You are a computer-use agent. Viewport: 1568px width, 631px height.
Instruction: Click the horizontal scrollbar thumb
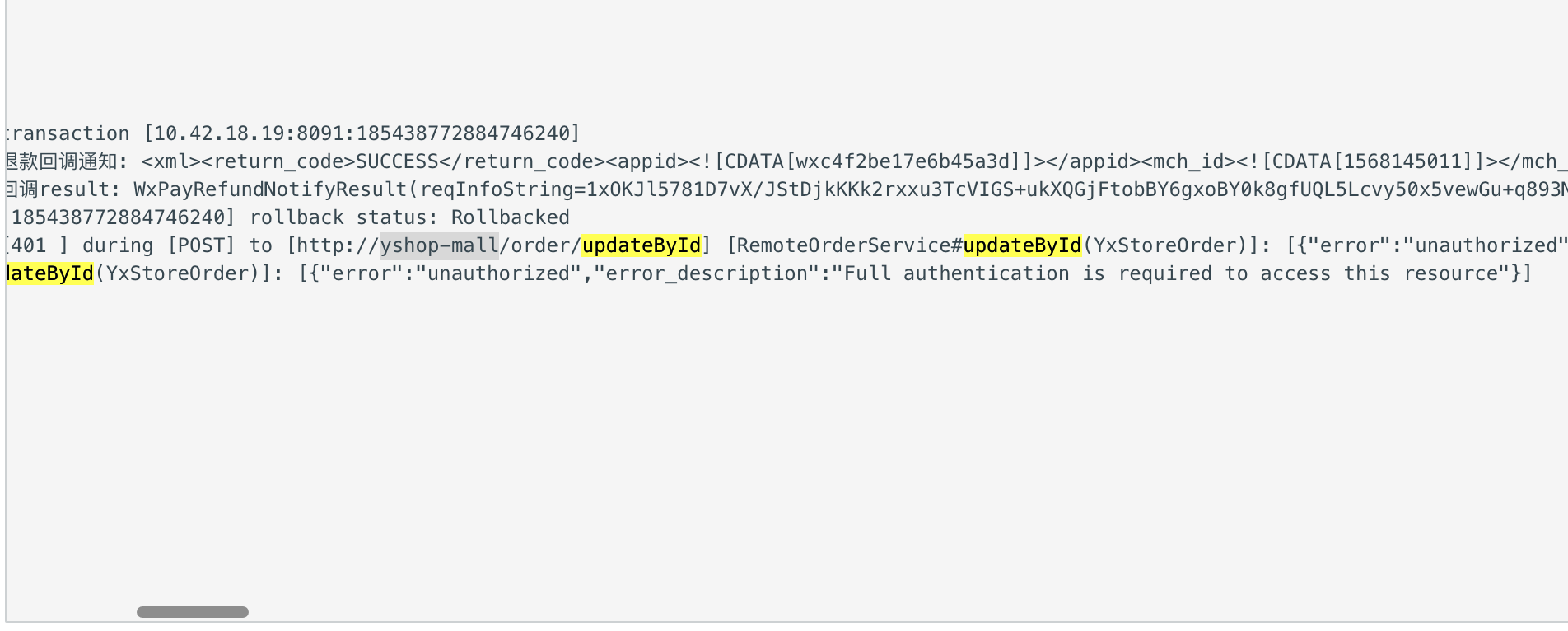click(193, 612)
